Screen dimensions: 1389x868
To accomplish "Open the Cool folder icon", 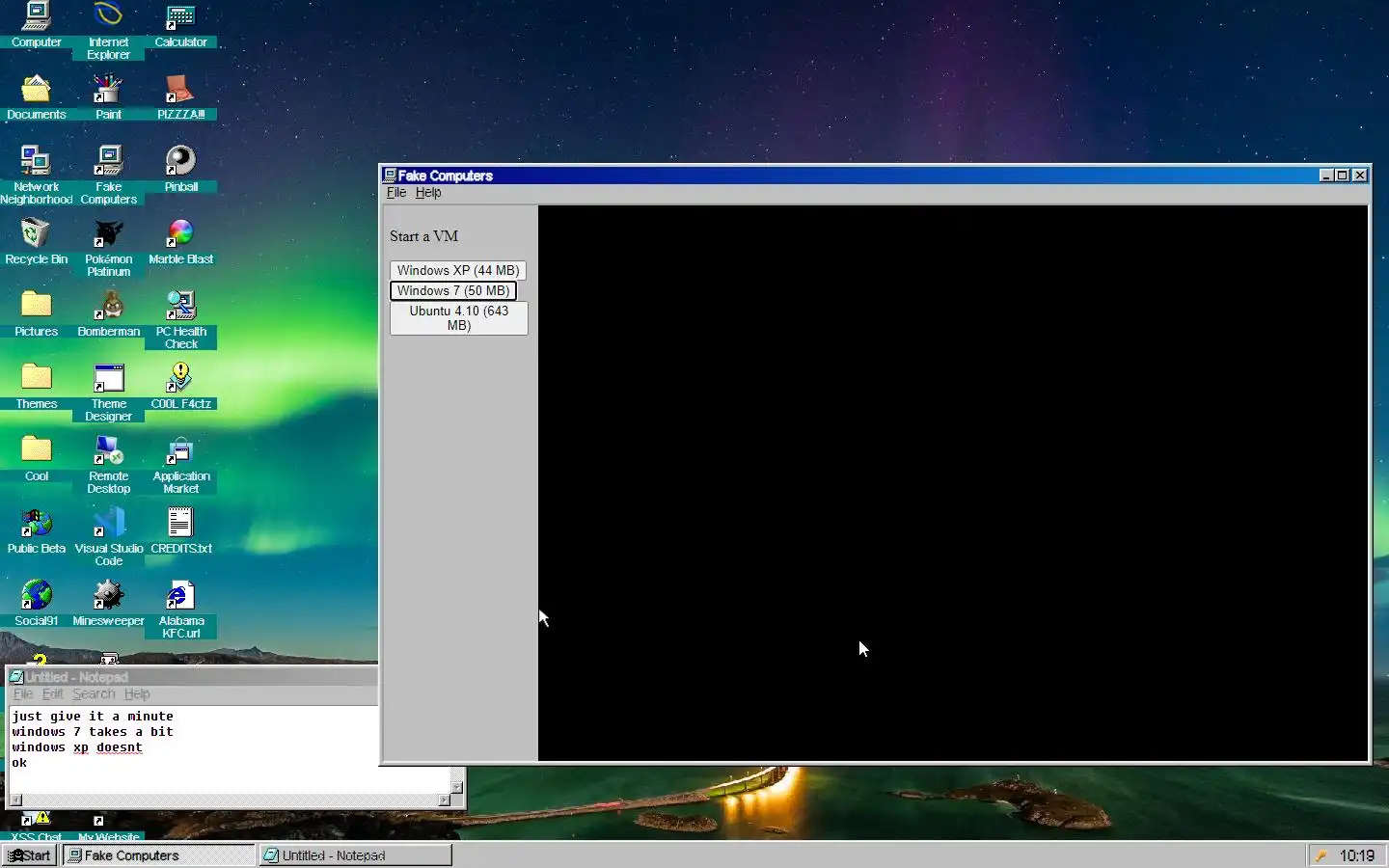I will coord(36,458).
